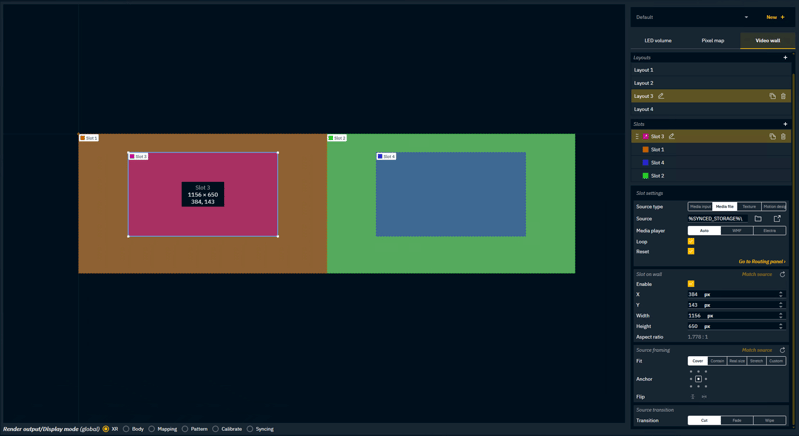The width and height of the screenshot is (799, 436).
Task: Toggle the Enable checkbox for slot
Action: [x=691, y=284]
